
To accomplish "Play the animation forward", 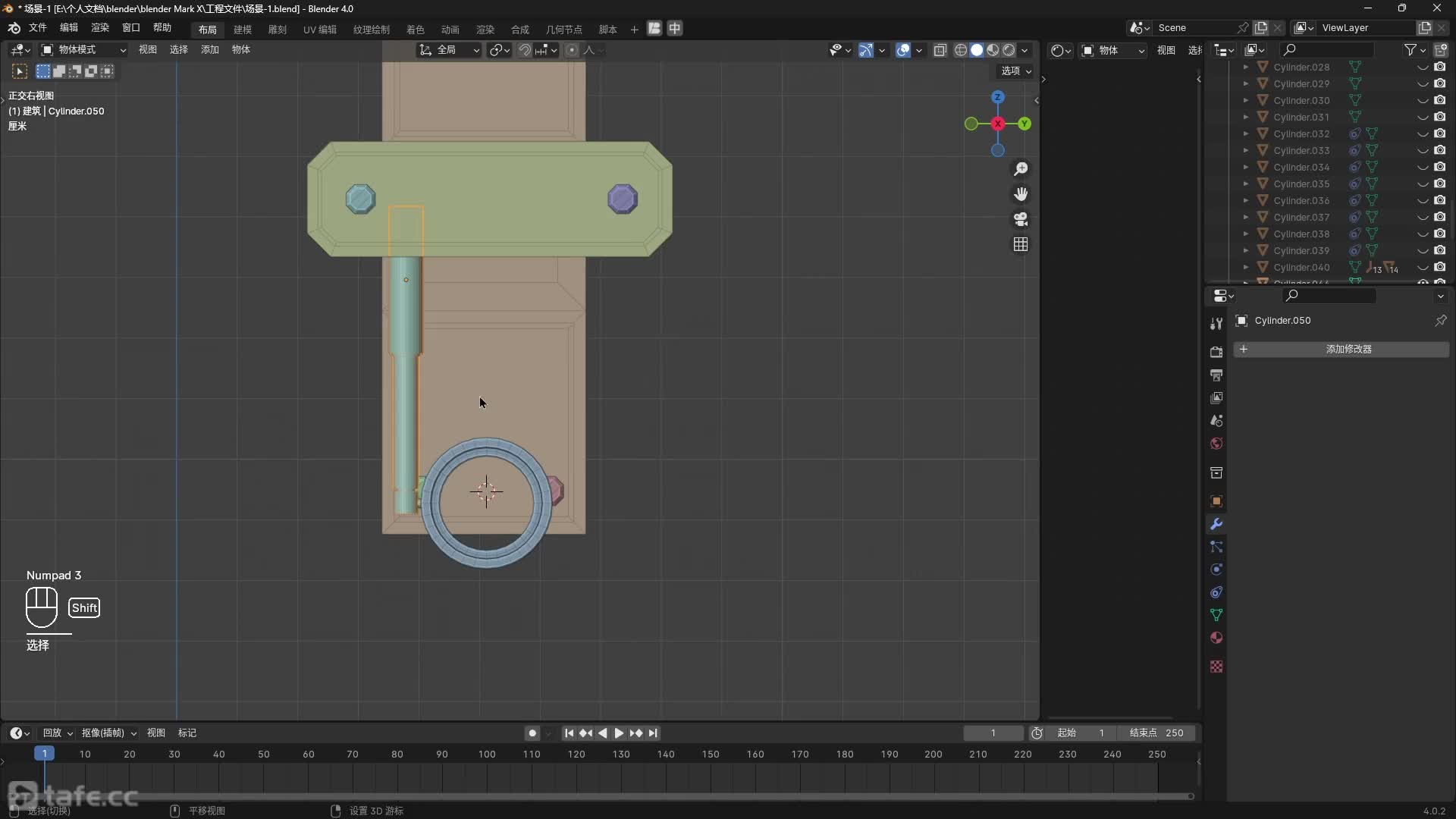I will point(619,733).
